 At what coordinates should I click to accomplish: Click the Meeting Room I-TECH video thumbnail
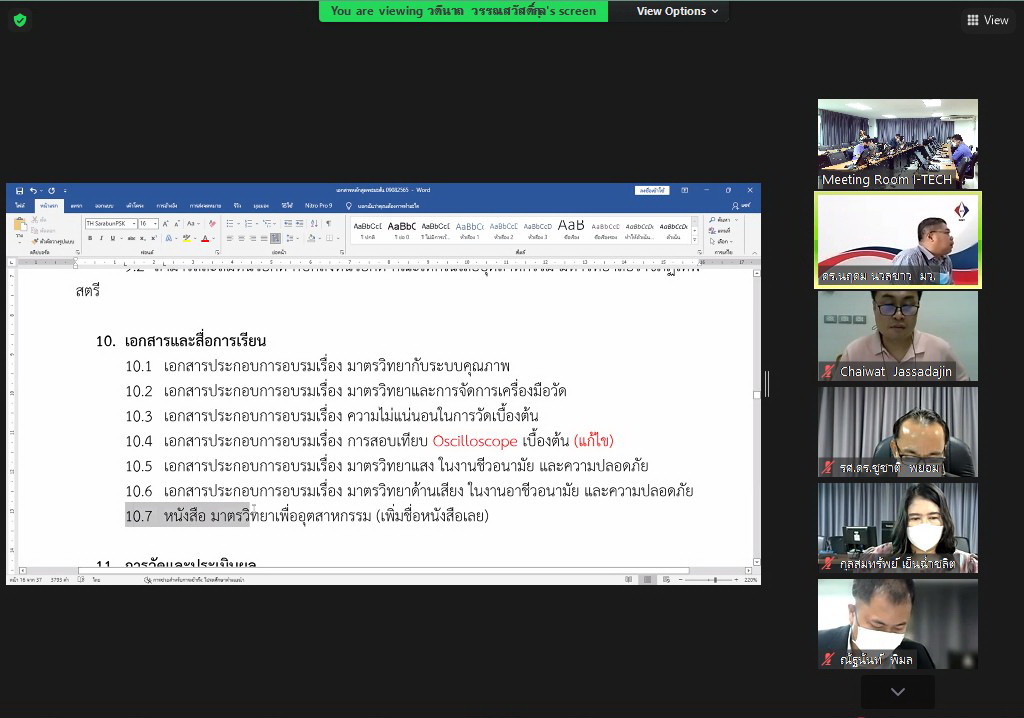pos(898,144)
